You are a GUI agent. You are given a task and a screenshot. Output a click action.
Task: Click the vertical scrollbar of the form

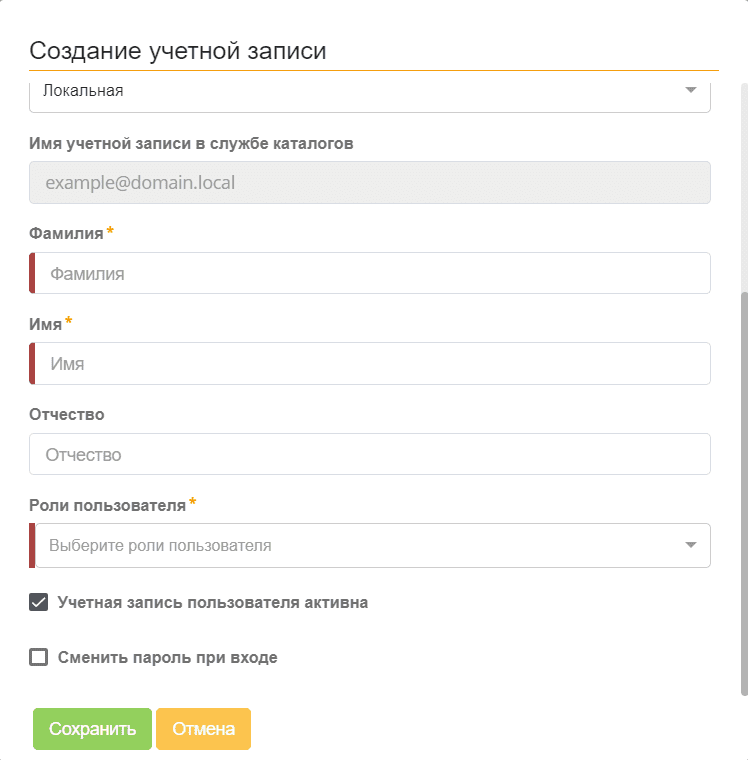point(743,490)
